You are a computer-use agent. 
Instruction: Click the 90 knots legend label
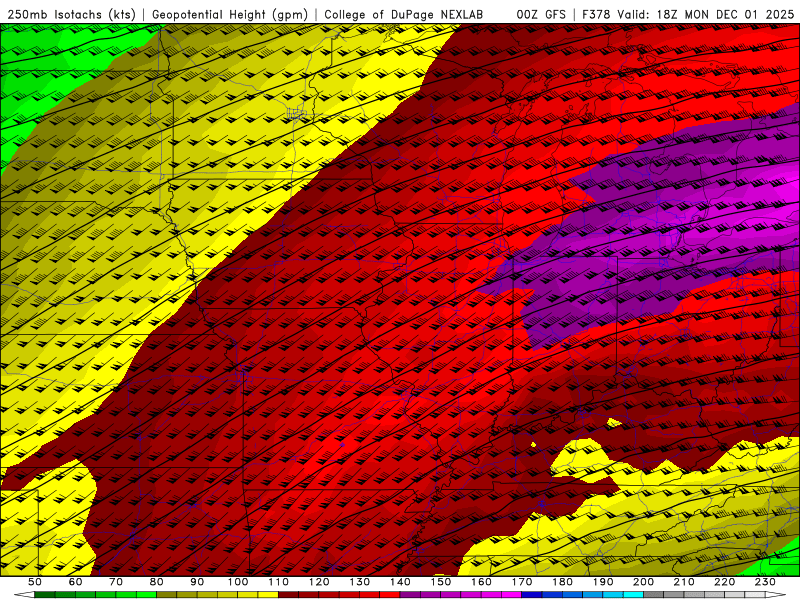pos(197,582)
